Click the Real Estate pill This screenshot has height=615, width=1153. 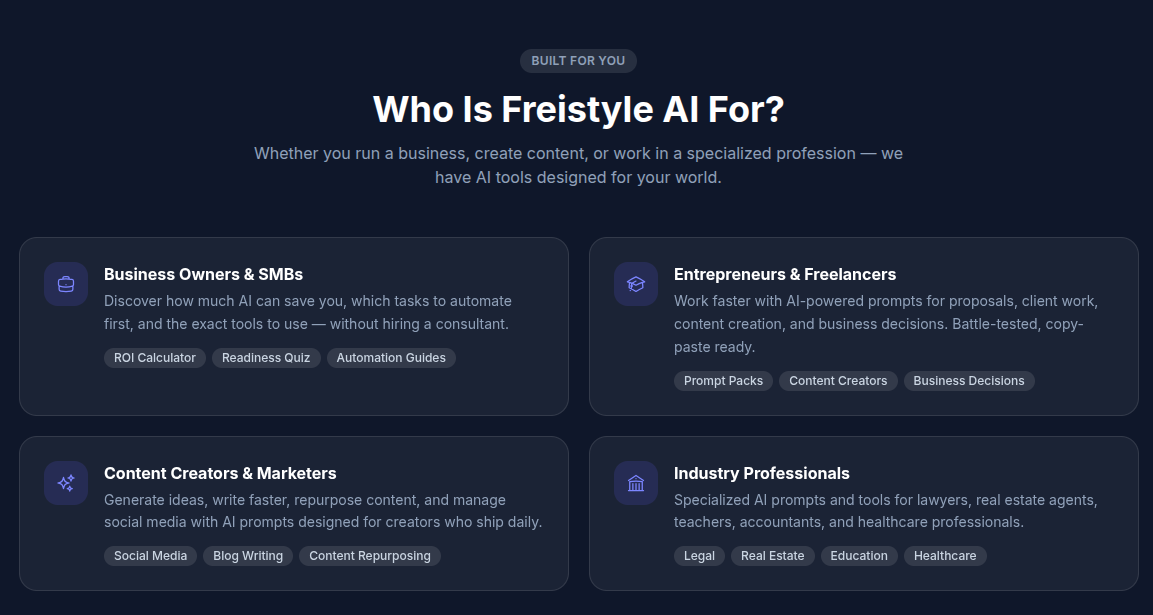click(x=772, y=556)
